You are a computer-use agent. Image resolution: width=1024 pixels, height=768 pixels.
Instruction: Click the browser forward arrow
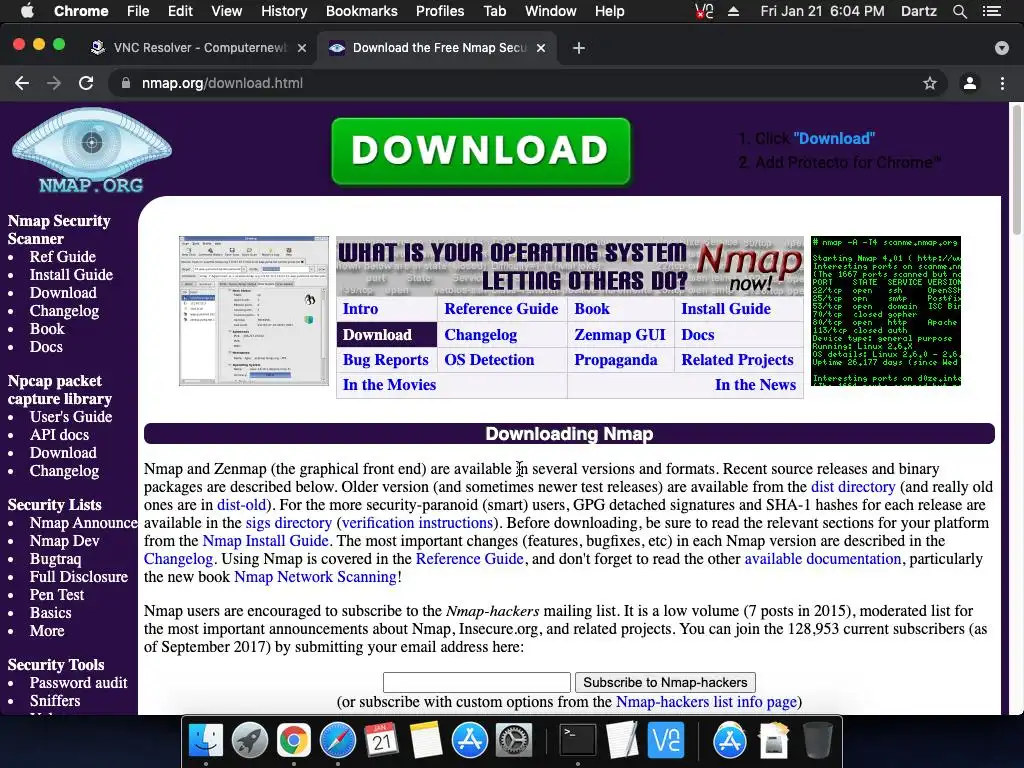(54, 83)
